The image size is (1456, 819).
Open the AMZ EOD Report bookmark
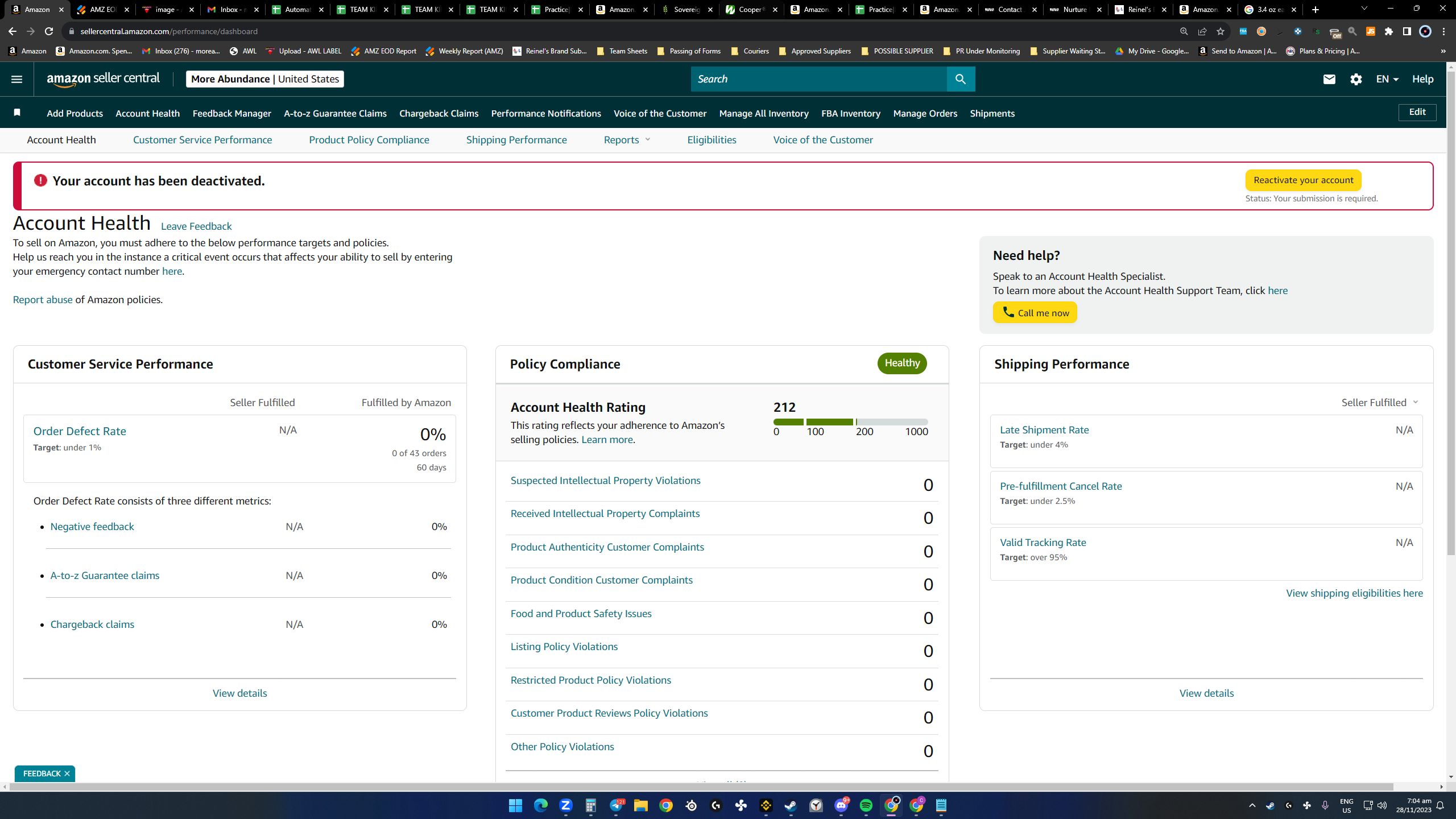[x=384, y=51]
